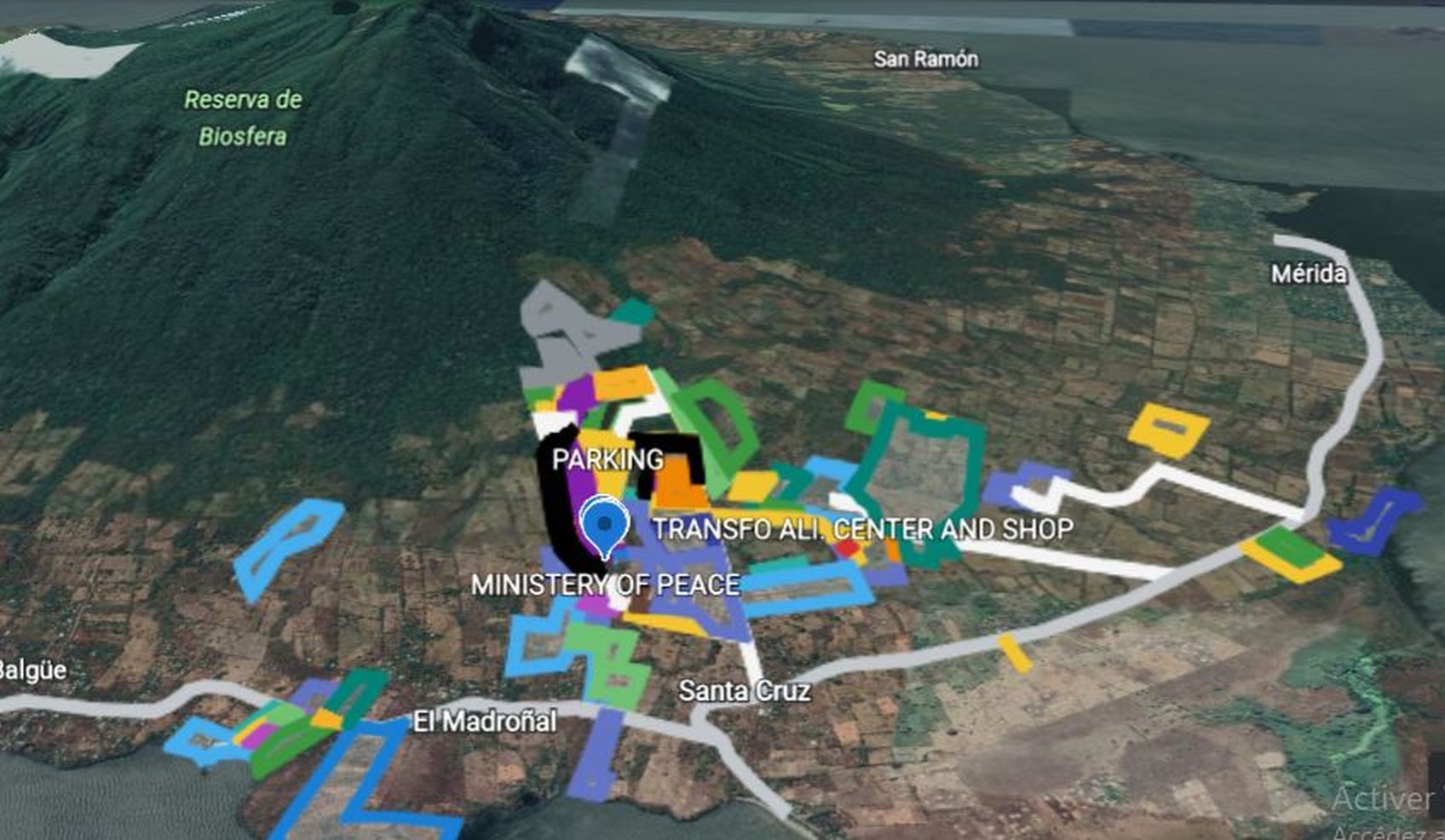Click the Balgüe label at left edge
The height and width of the screenshot is (840, 1445).
32,670
